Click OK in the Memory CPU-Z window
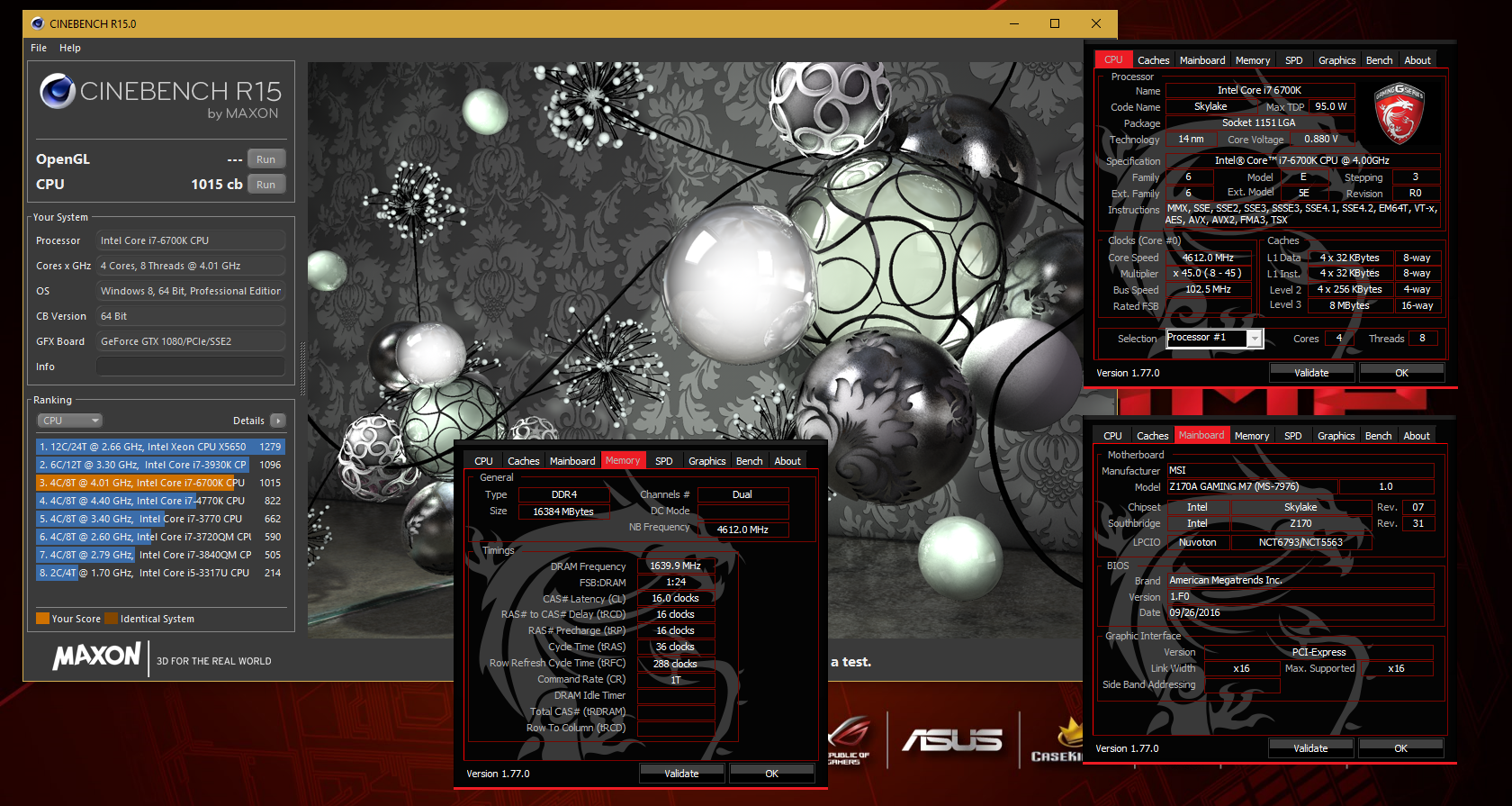This screenshot has width=1512, height=806. [771, 774]
